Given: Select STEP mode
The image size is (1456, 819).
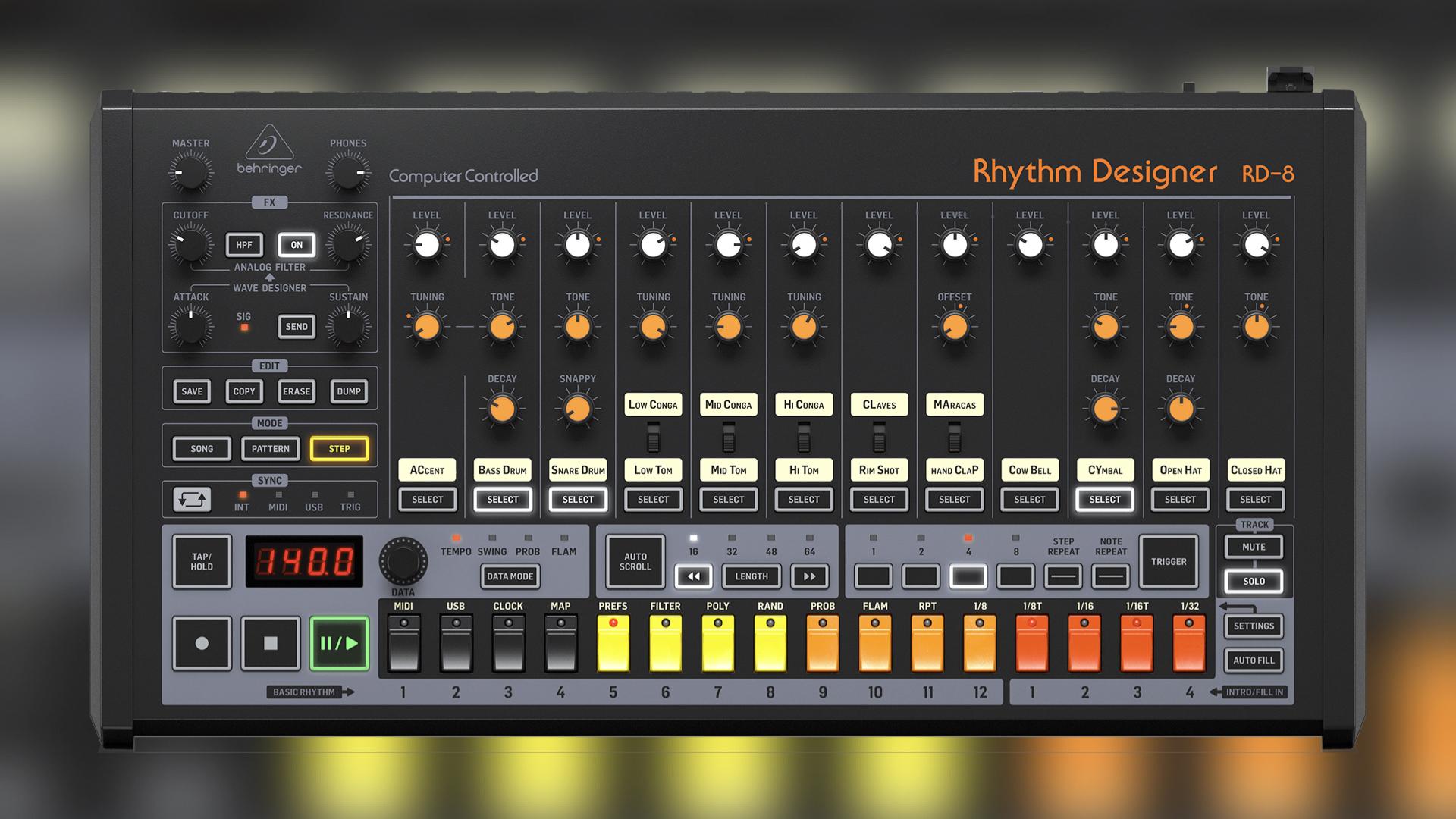Looking at the screenshot, I should [x=339, y=449].
